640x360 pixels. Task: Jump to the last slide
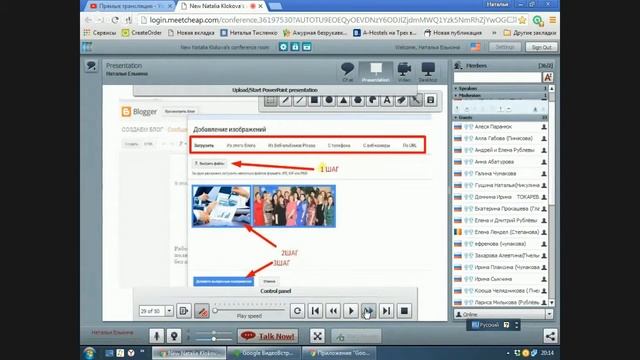[x=386, y=311]
